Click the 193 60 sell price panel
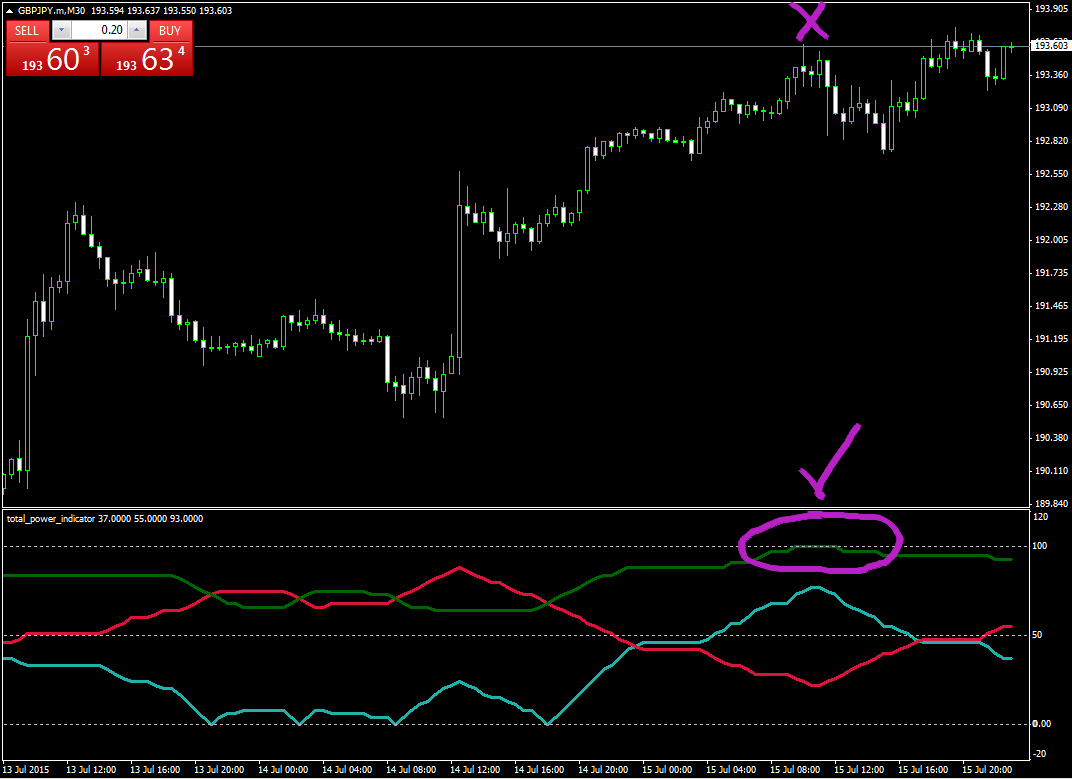 click(x=53, y=60)
